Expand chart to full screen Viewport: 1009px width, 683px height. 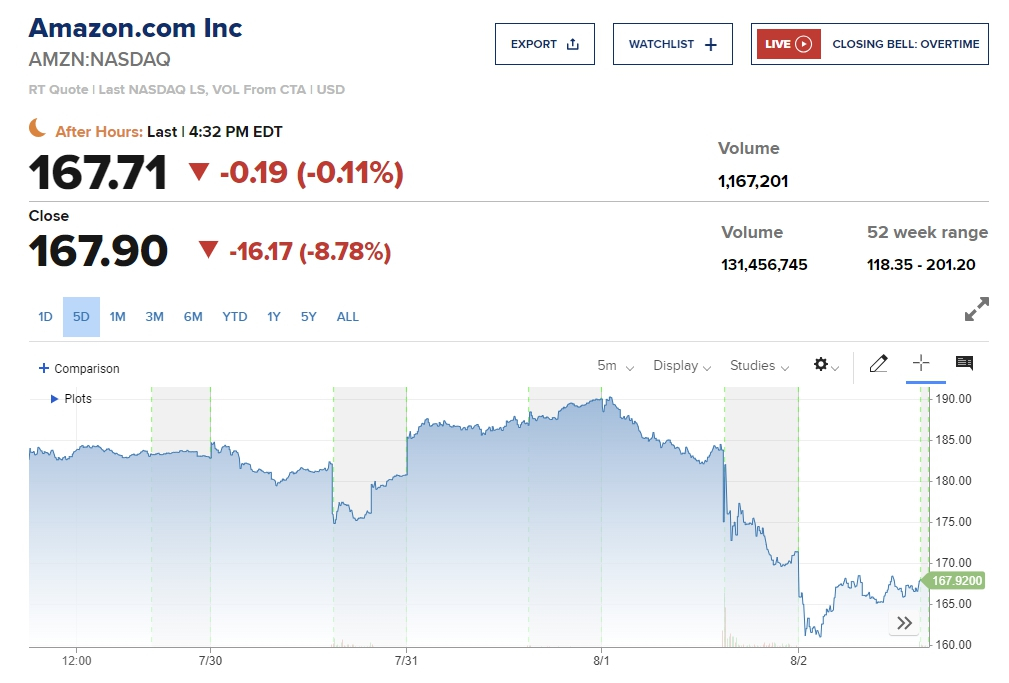pos(976,310)
